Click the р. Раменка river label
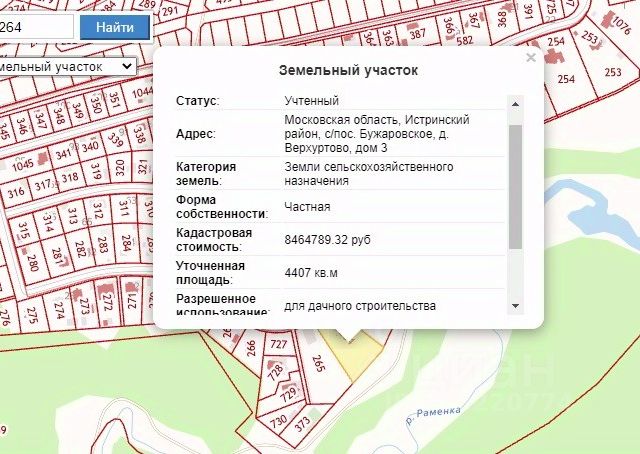 pyautogui.click(x=433, y=415)
